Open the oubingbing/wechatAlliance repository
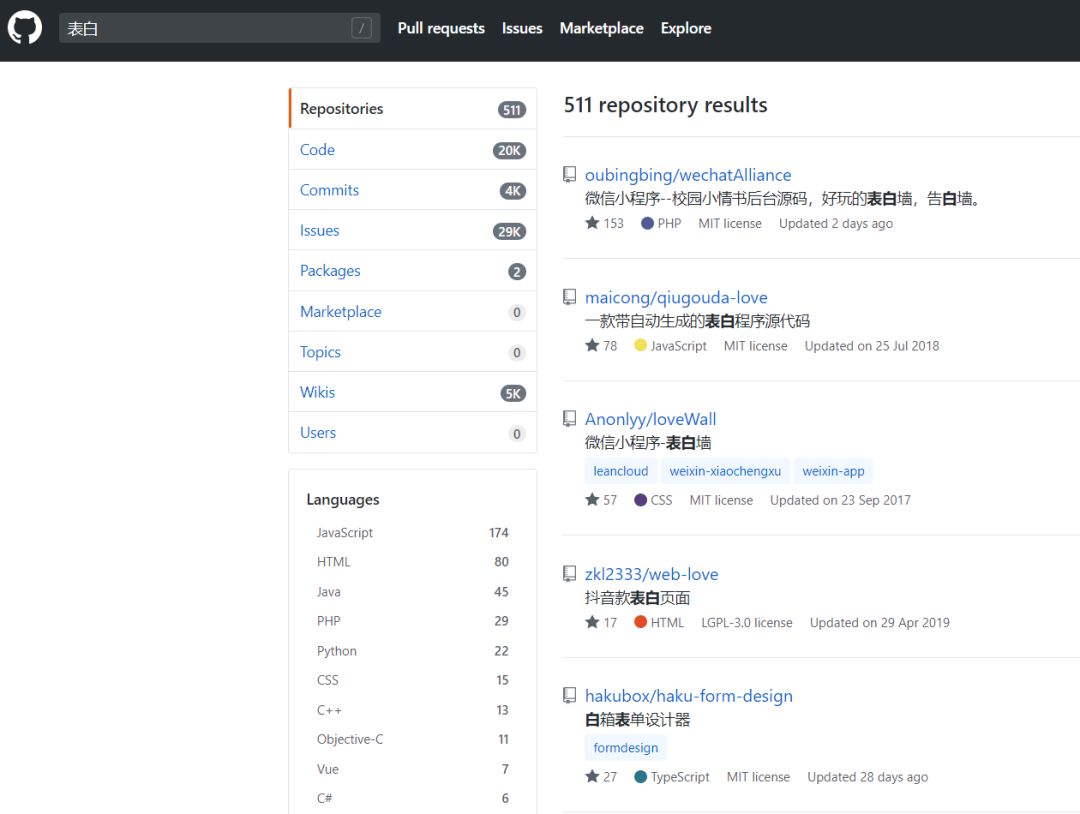 (688, 175)
